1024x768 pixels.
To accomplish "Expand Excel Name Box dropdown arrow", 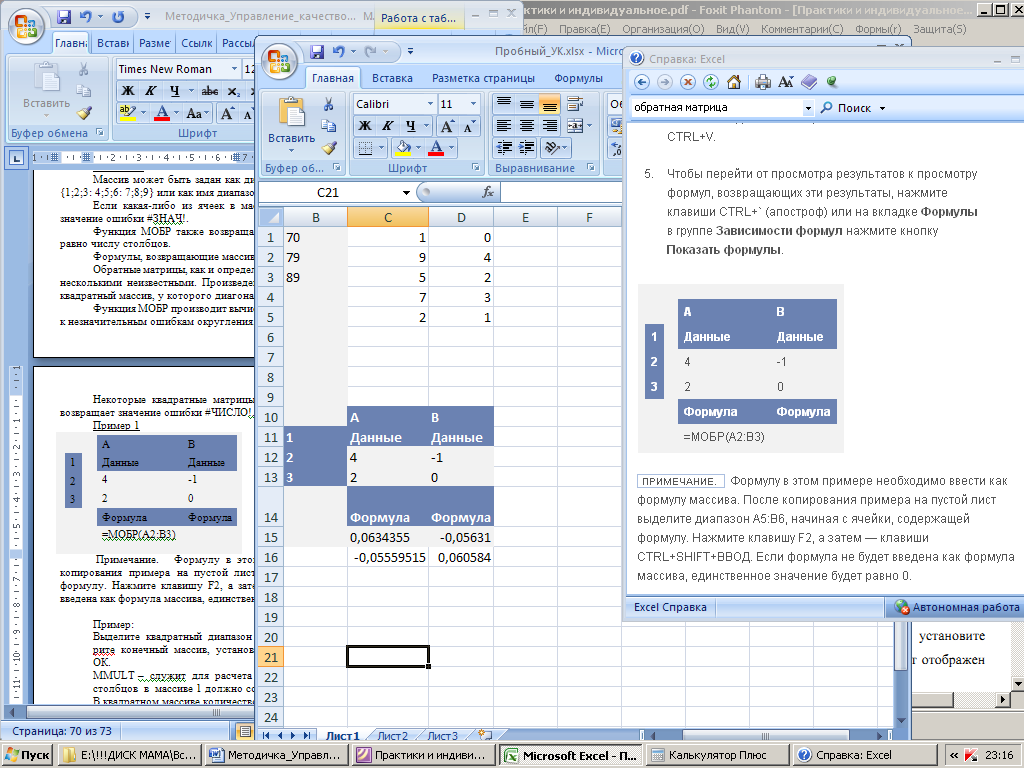I will (406, 192).
